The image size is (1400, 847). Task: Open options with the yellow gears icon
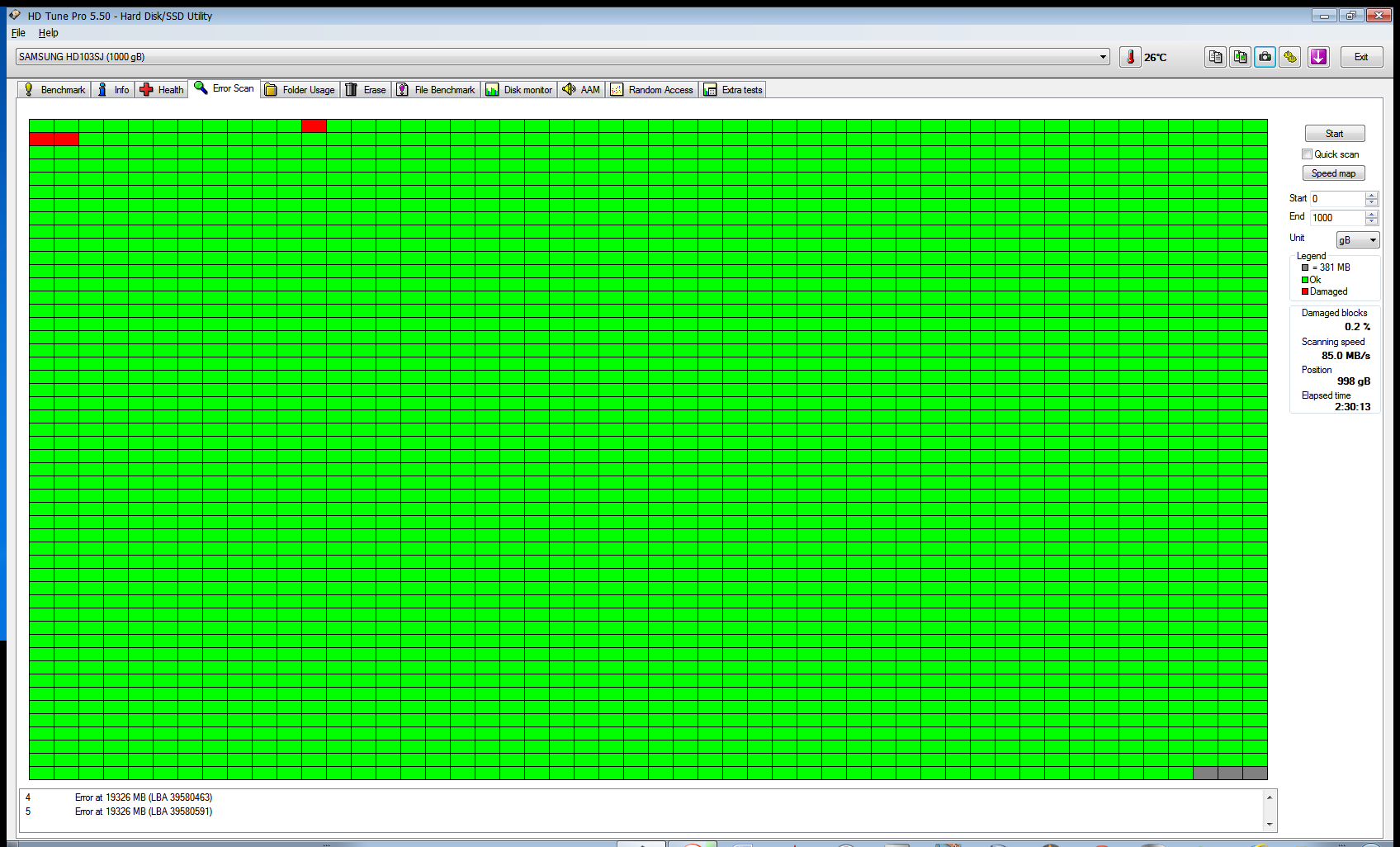pyautogui.click(x=1289, y=57)
